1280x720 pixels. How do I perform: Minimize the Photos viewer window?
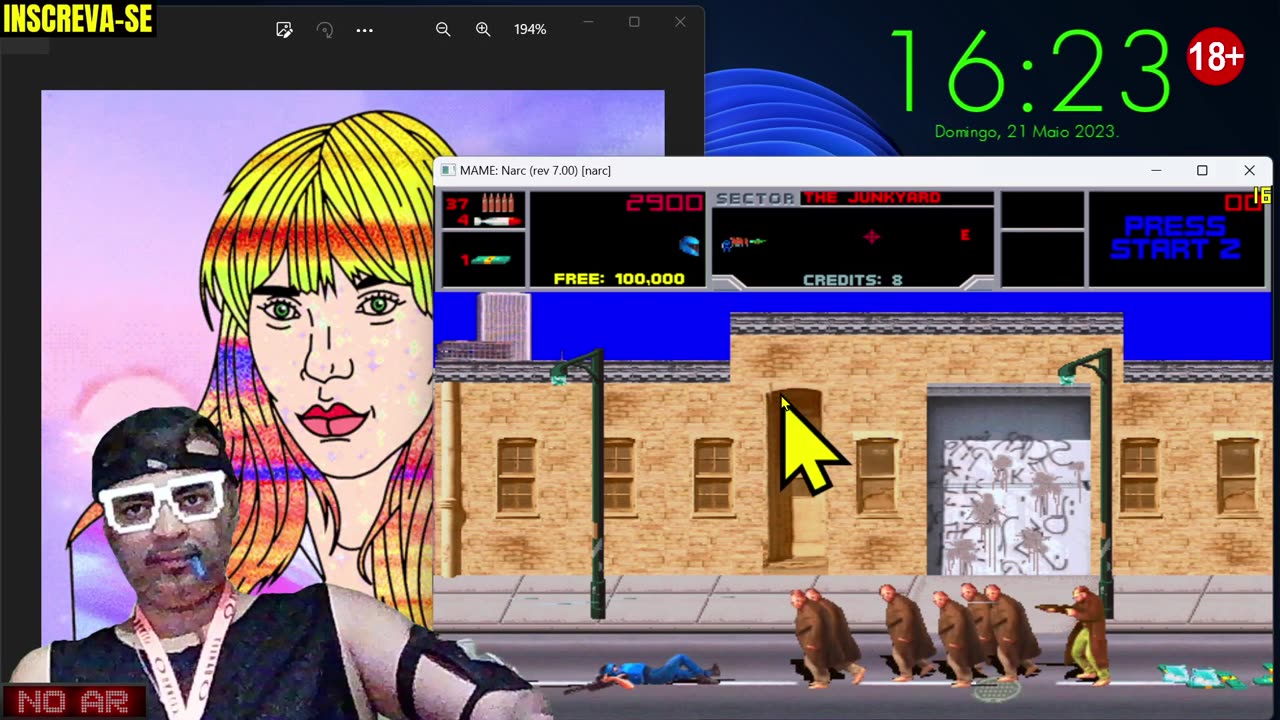point(588,22)
